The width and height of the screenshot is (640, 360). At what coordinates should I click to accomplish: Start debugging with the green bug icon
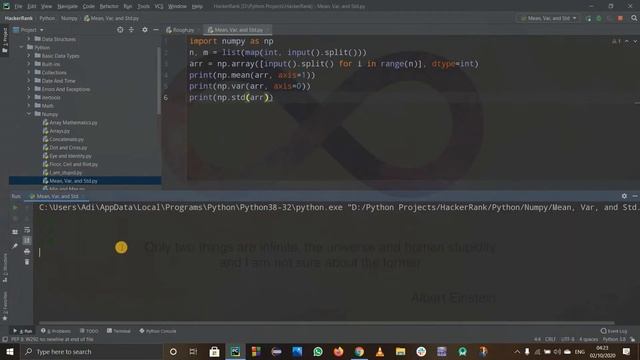pos(599,18)
